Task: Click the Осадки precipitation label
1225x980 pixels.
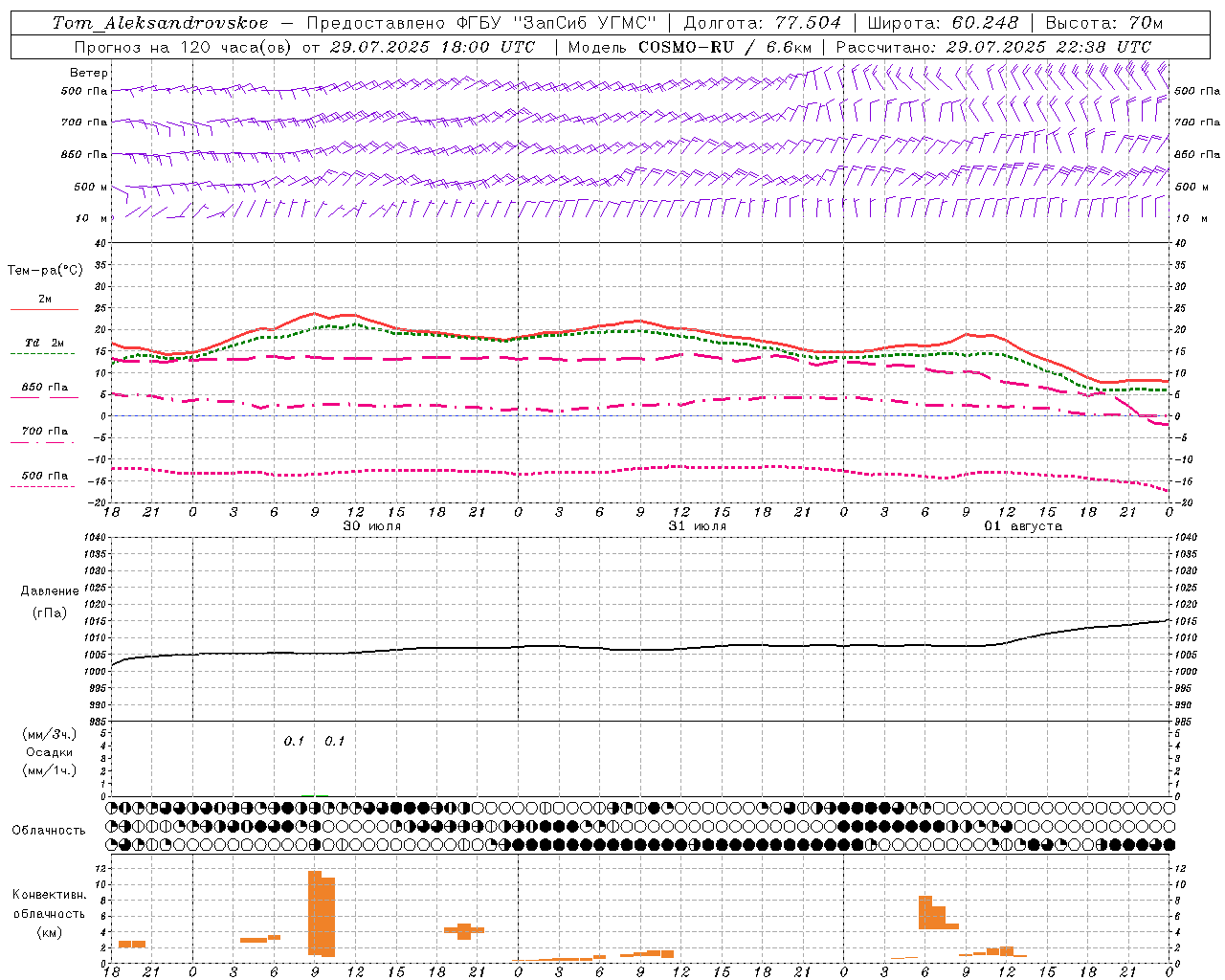Action: pos(49,752)
